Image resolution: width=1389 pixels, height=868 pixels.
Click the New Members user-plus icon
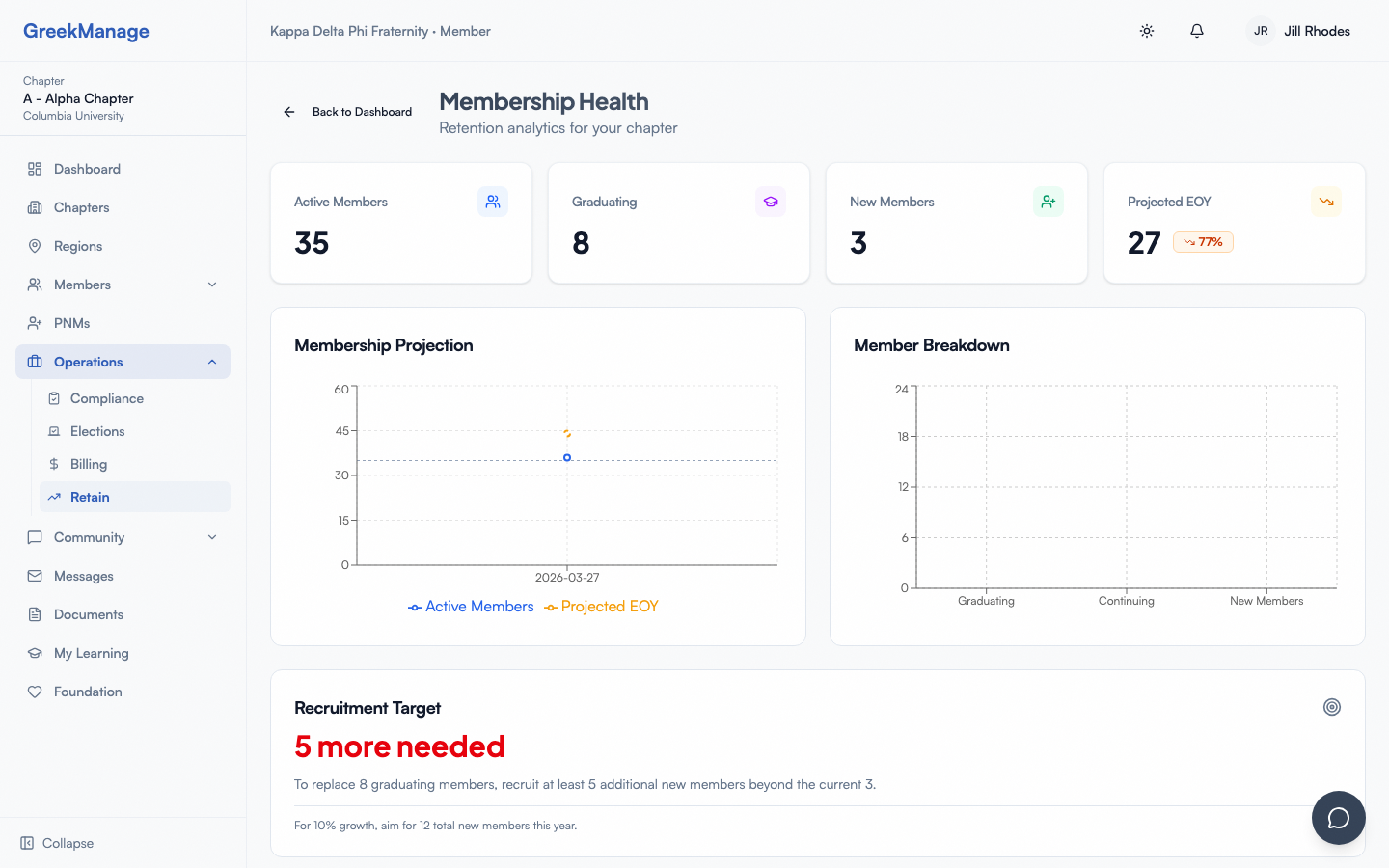coord(1049,202)
